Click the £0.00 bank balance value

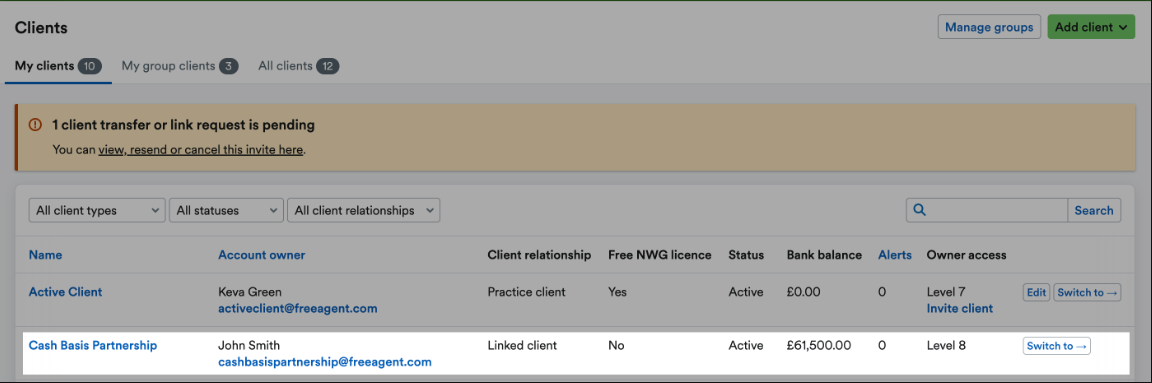tap(803, 292)
